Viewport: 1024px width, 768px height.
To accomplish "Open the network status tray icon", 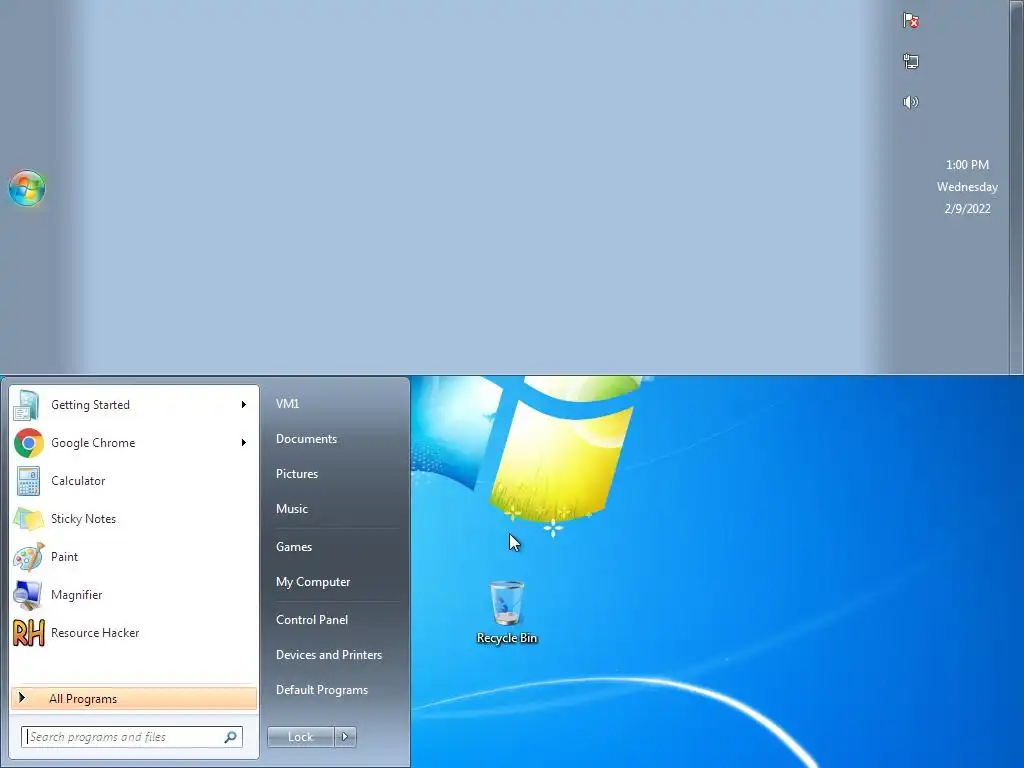I will (910, 61).
